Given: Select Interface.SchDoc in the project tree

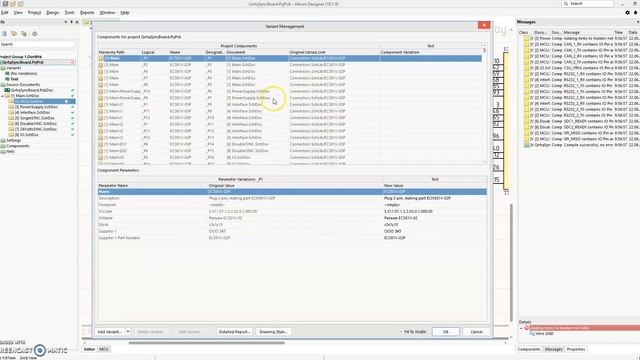Looking at the screenshot, I should (32, 113).
